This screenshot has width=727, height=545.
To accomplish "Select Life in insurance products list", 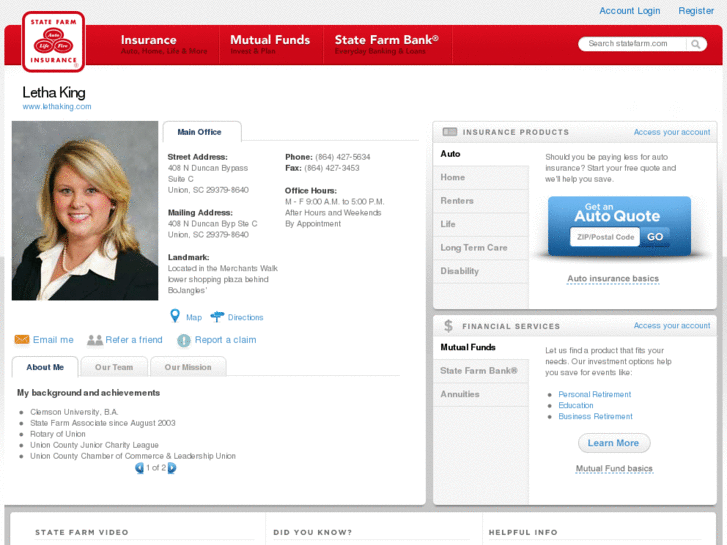I will (x=481, y=224).
